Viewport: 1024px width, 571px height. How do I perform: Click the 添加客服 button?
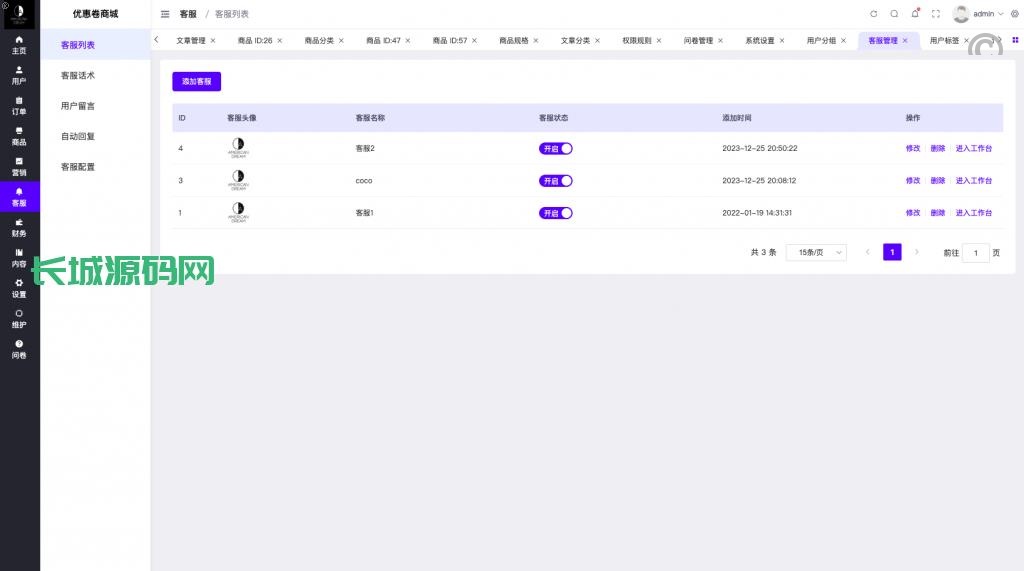[197, 82]
